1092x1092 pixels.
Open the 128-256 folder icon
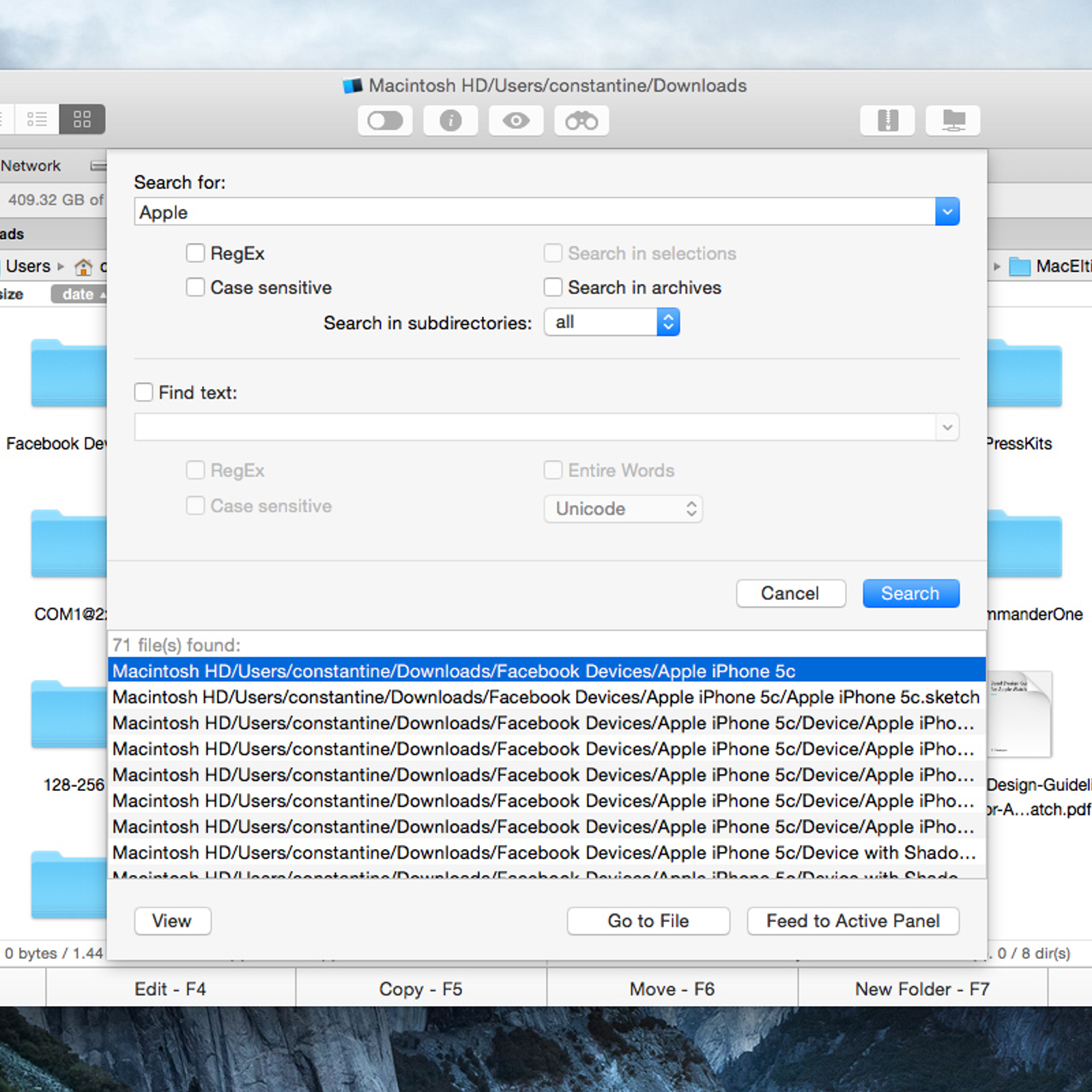point(68,714)
